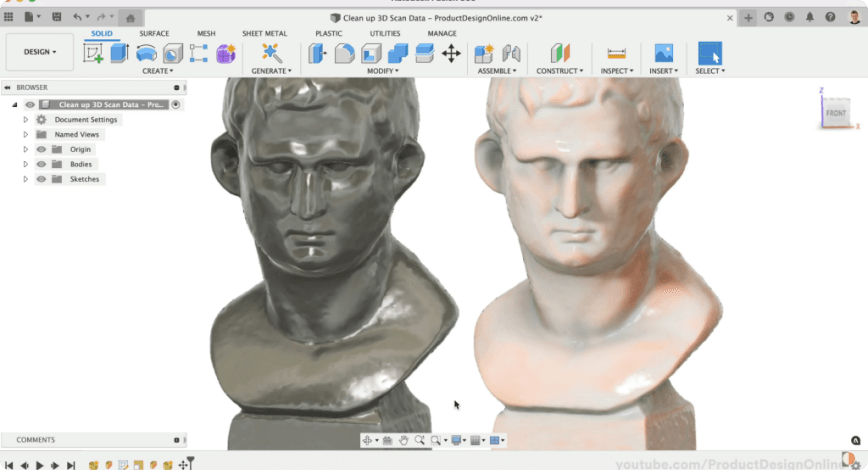Click the Insert image icon
Image resolution: width=868 pixels, height=470 pixels.
[662, 54]
